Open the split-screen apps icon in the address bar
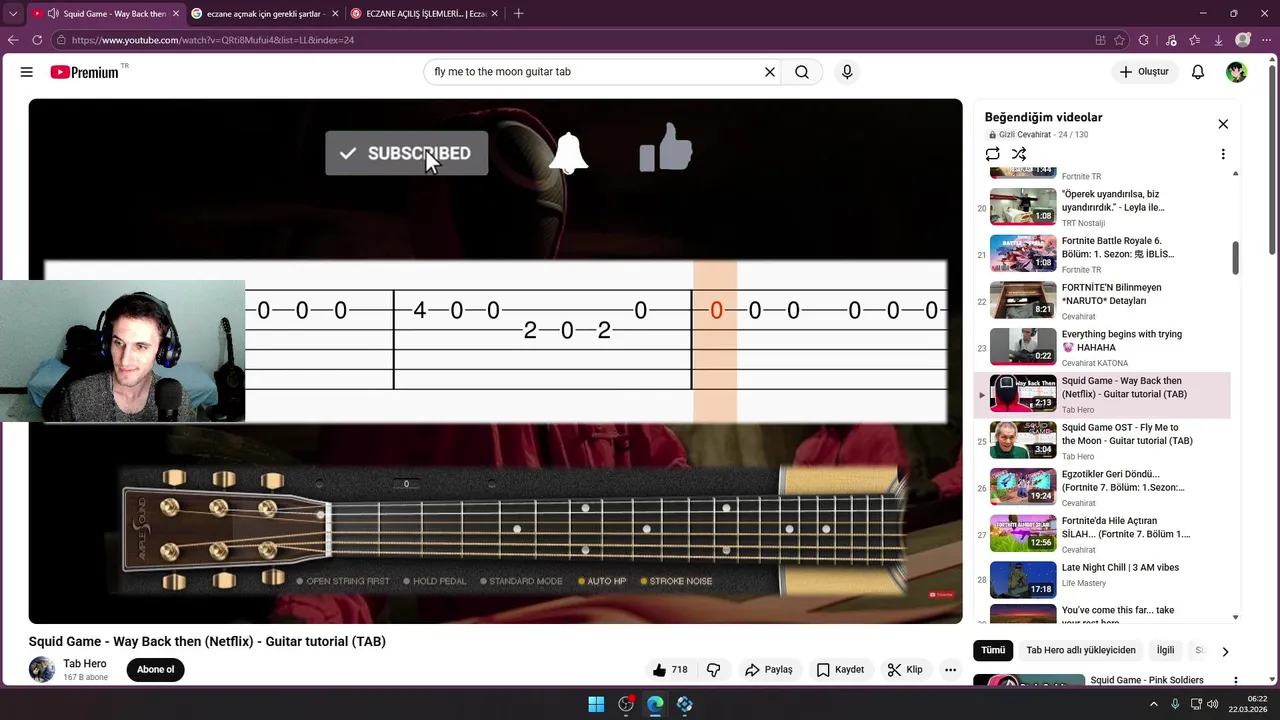 tap(1100, 40)
